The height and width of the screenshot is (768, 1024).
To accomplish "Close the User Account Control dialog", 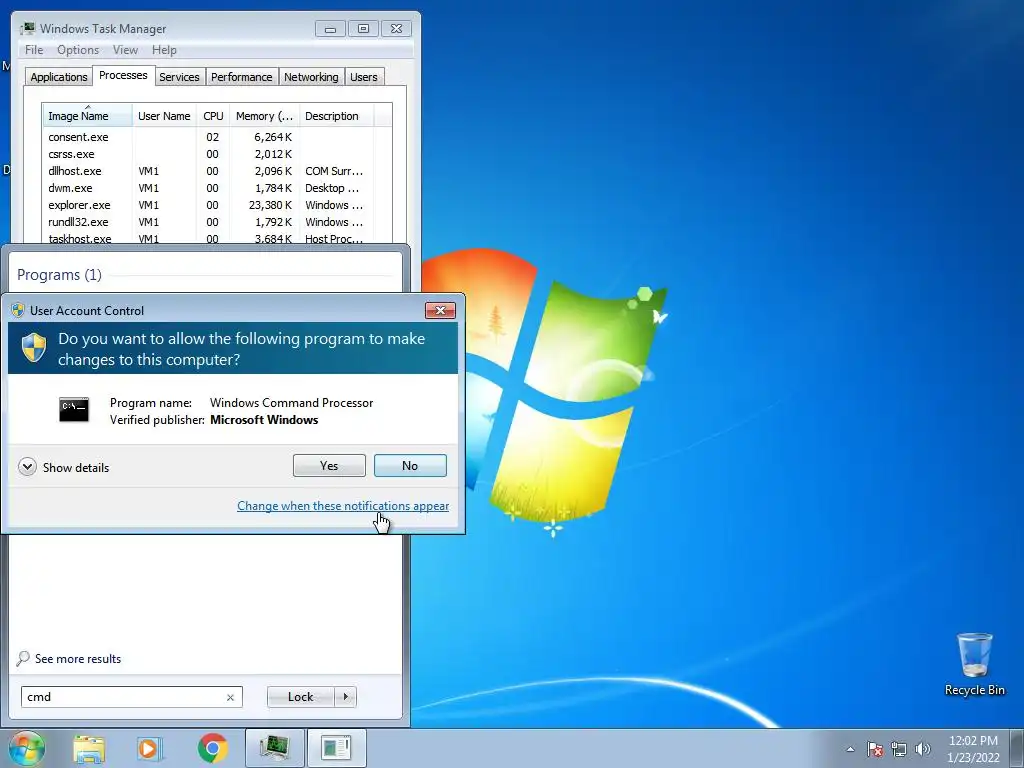I will 440,310.
